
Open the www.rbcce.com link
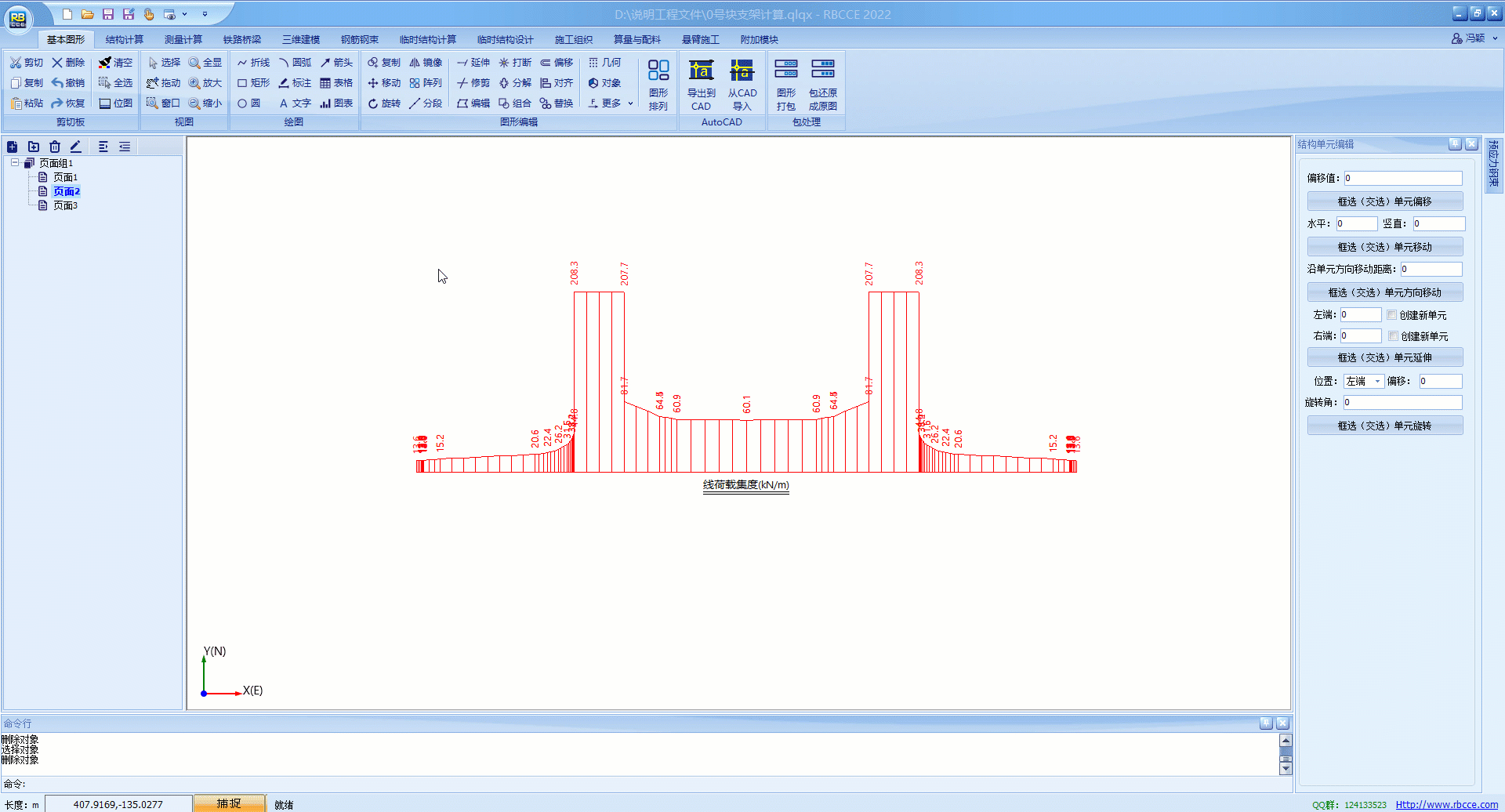tap(1446, 805)
